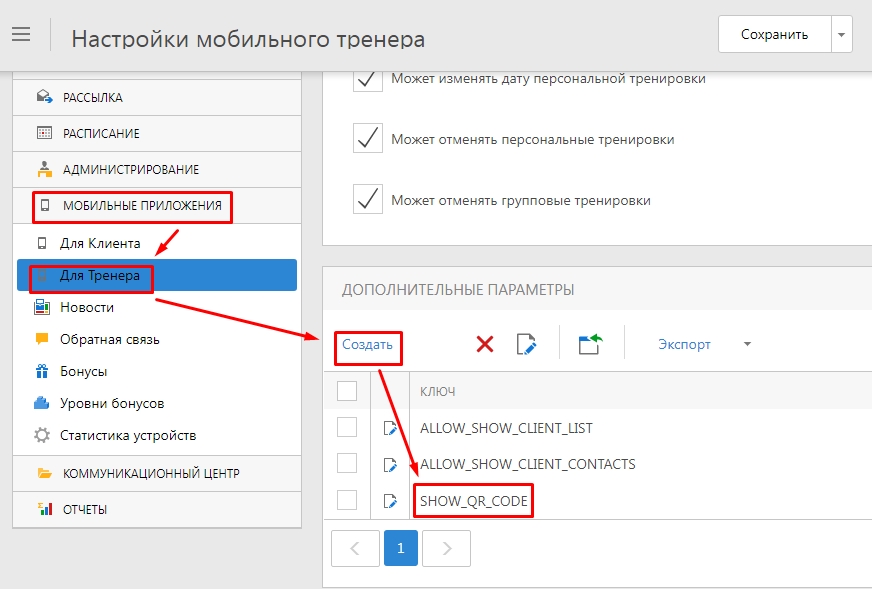Open the КОММУНИКАЦИОННЫЙ ЦЕНТР section
Screen dimensions: 872x589
[x=157, y=473]
